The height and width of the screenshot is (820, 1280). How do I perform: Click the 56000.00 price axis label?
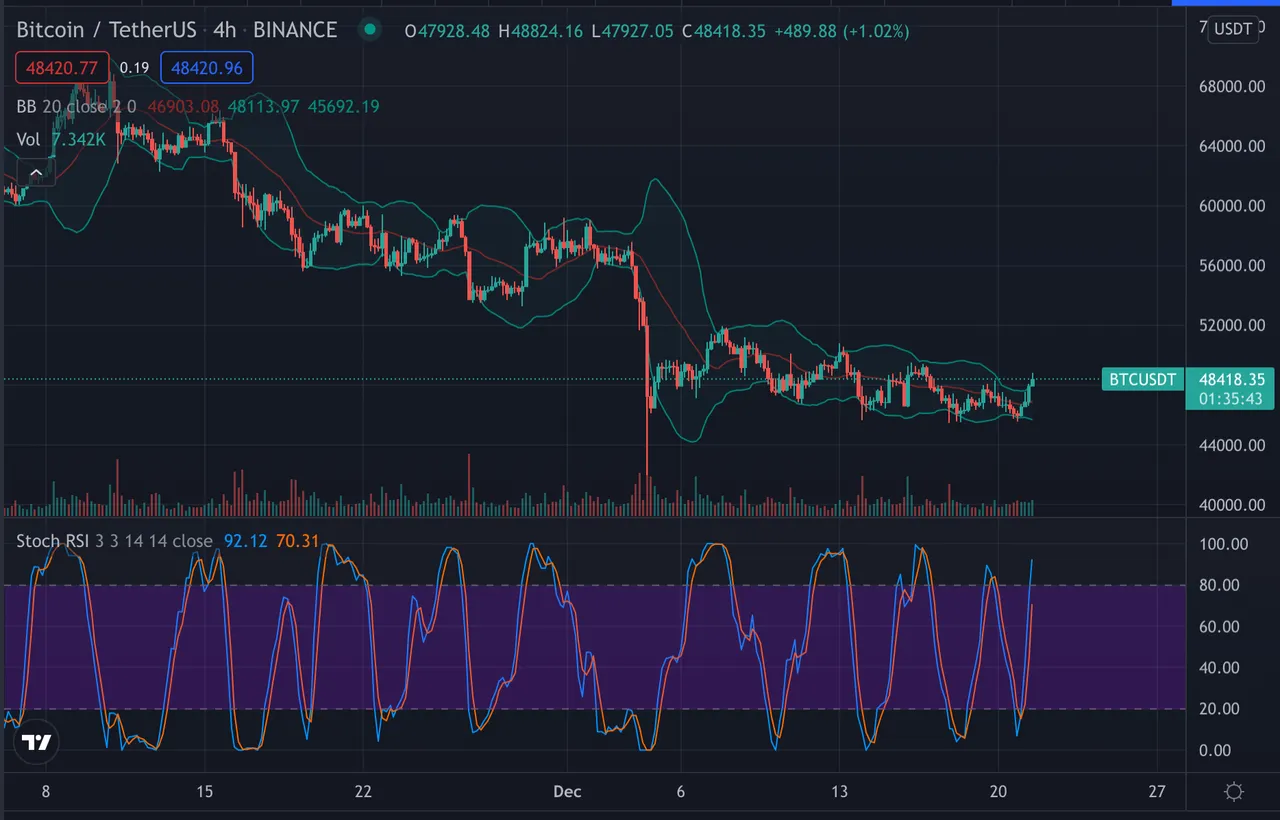(x=1231, y=266)
